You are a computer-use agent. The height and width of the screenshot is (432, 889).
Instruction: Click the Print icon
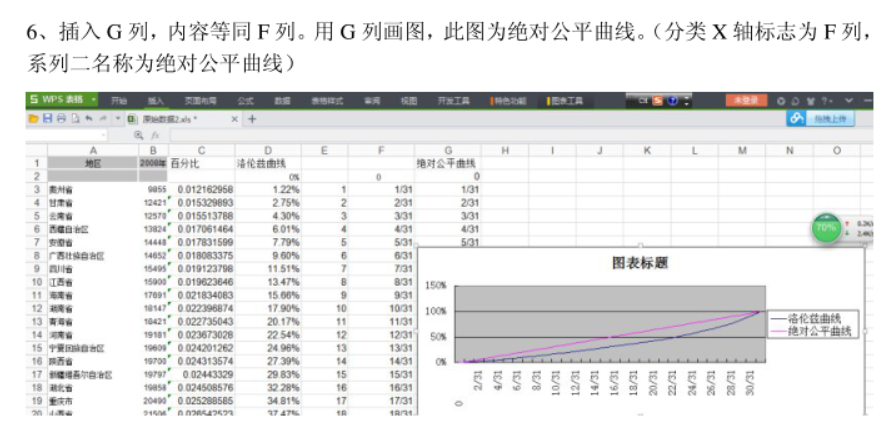[61, 119]
